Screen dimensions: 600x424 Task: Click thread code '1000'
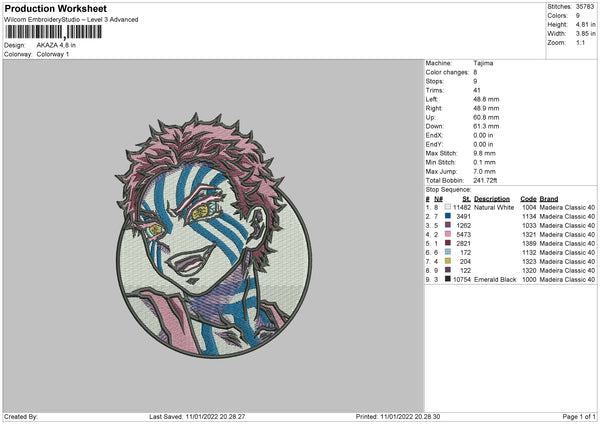pyautogui.click(x=529, y=280)
